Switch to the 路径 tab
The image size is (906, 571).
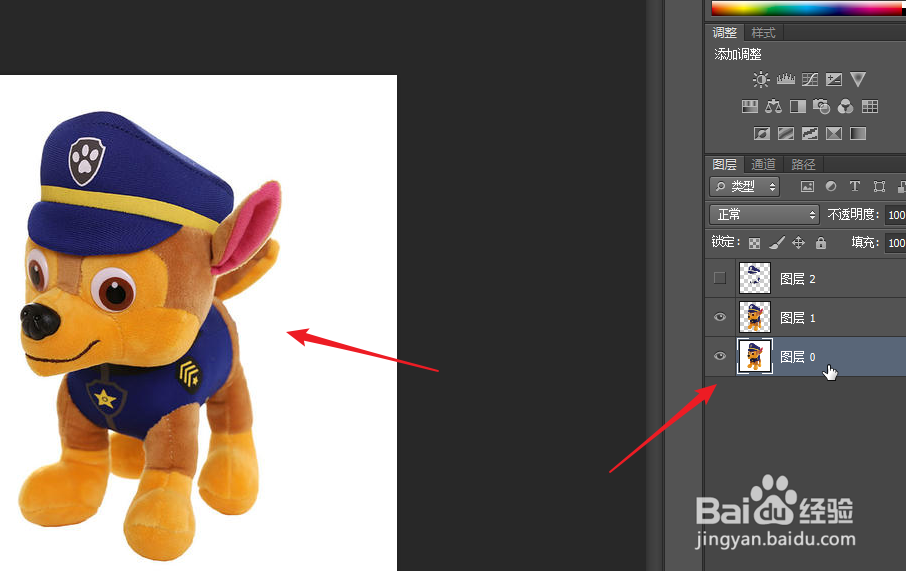[x=803, y=164]
